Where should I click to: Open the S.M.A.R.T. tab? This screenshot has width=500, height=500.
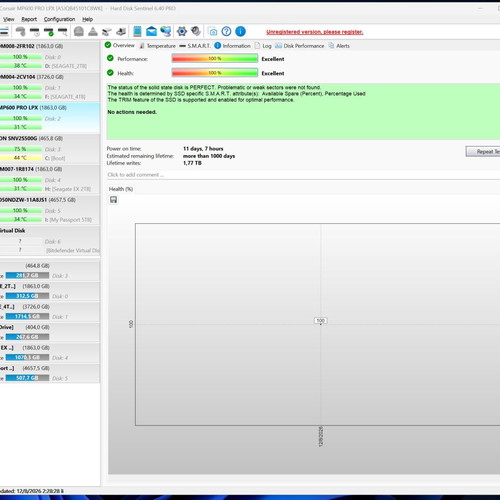click(195, 46)
